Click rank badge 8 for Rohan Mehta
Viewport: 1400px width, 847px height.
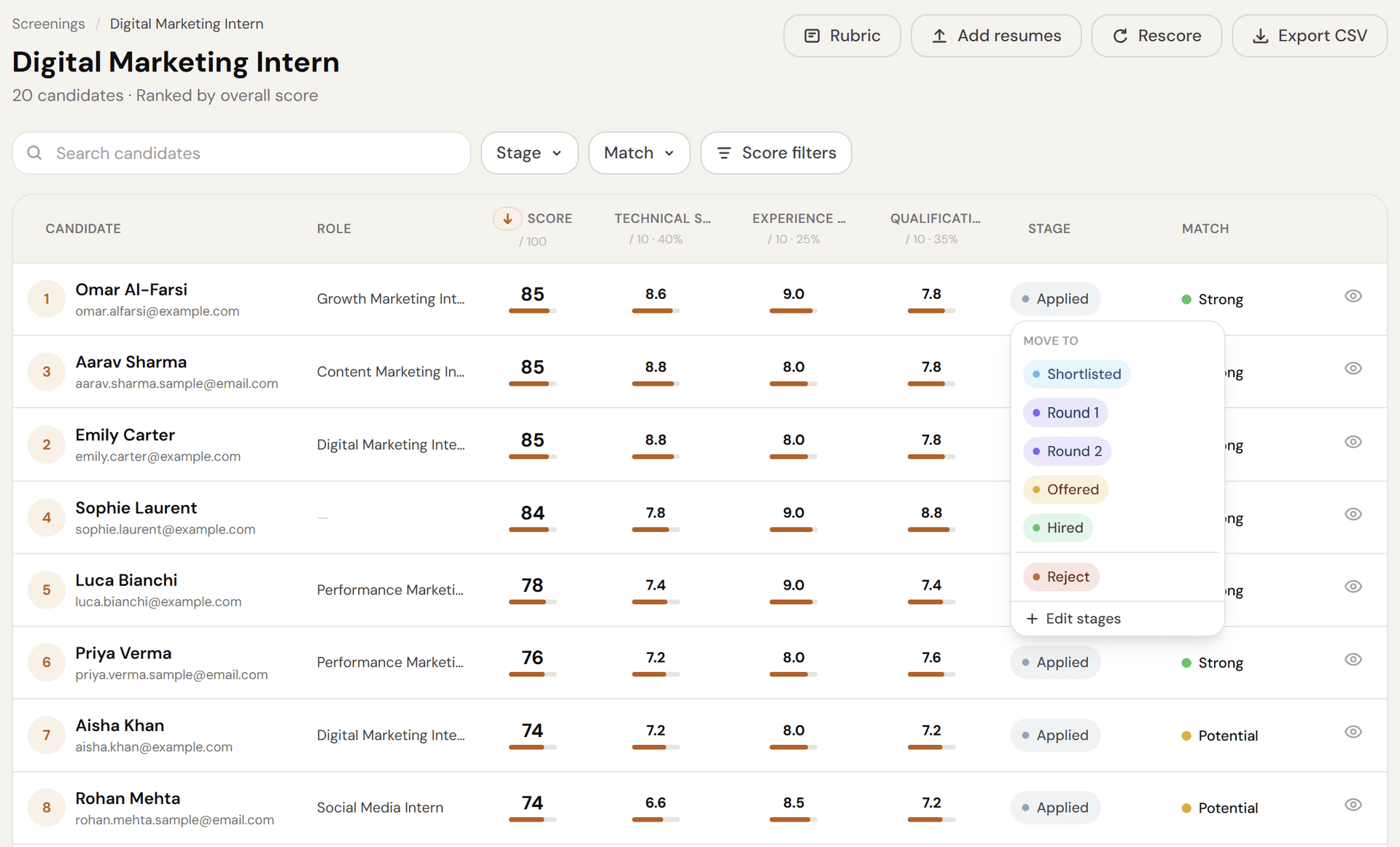click(47, 808)
